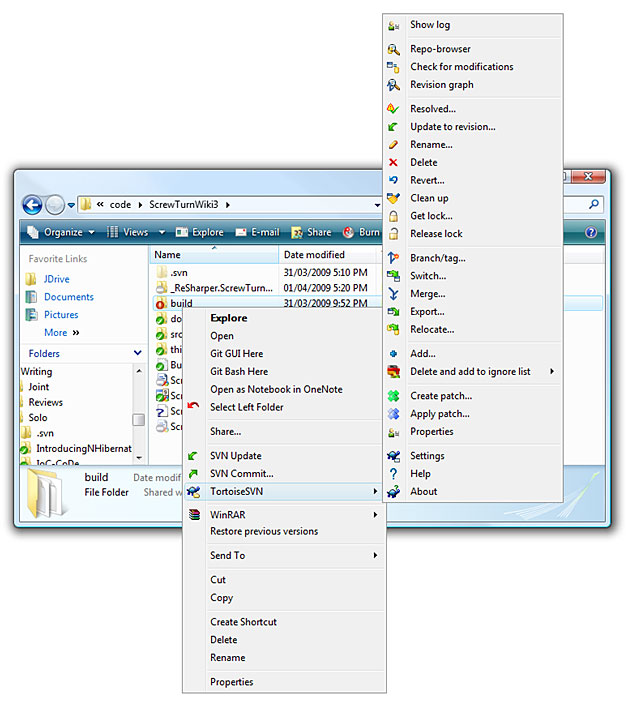Click the code breadcrumb in the address bar
The height and width of the screenshot is (710, 628).
click(x=120, y=205)
